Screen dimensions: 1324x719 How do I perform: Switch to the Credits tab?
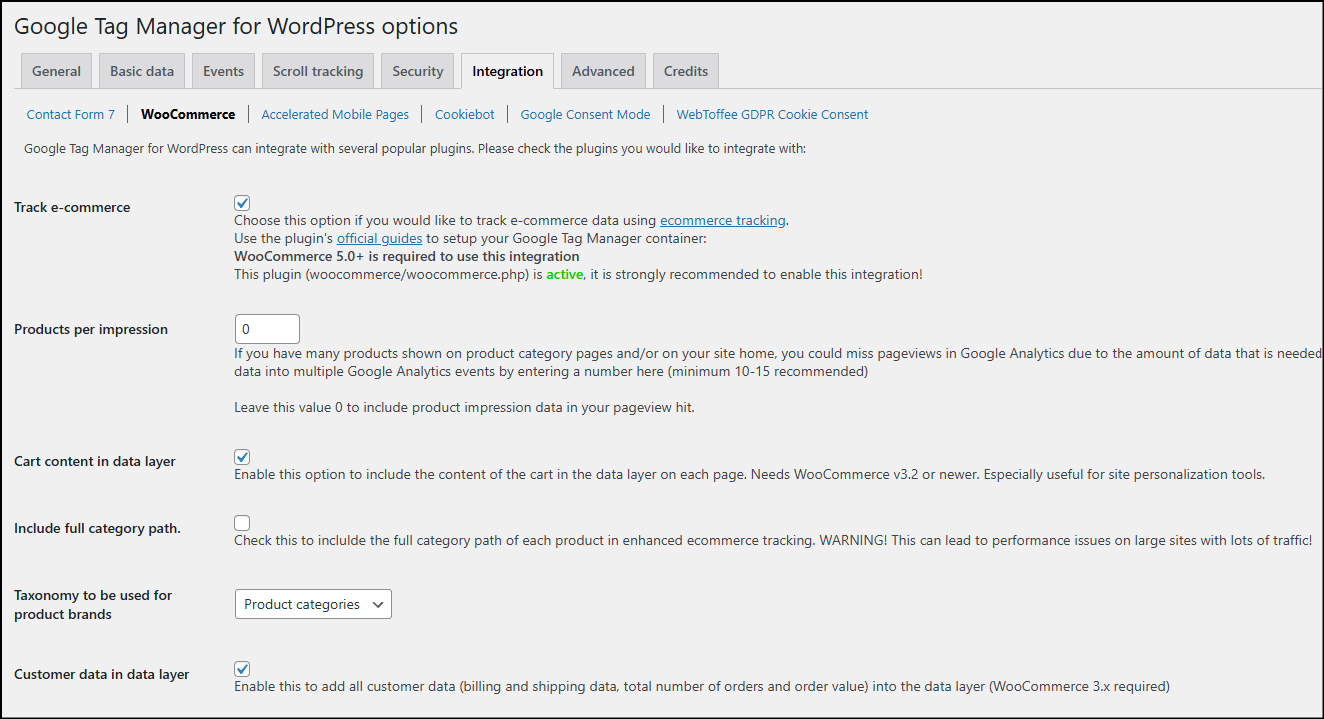tap(686, 71)
